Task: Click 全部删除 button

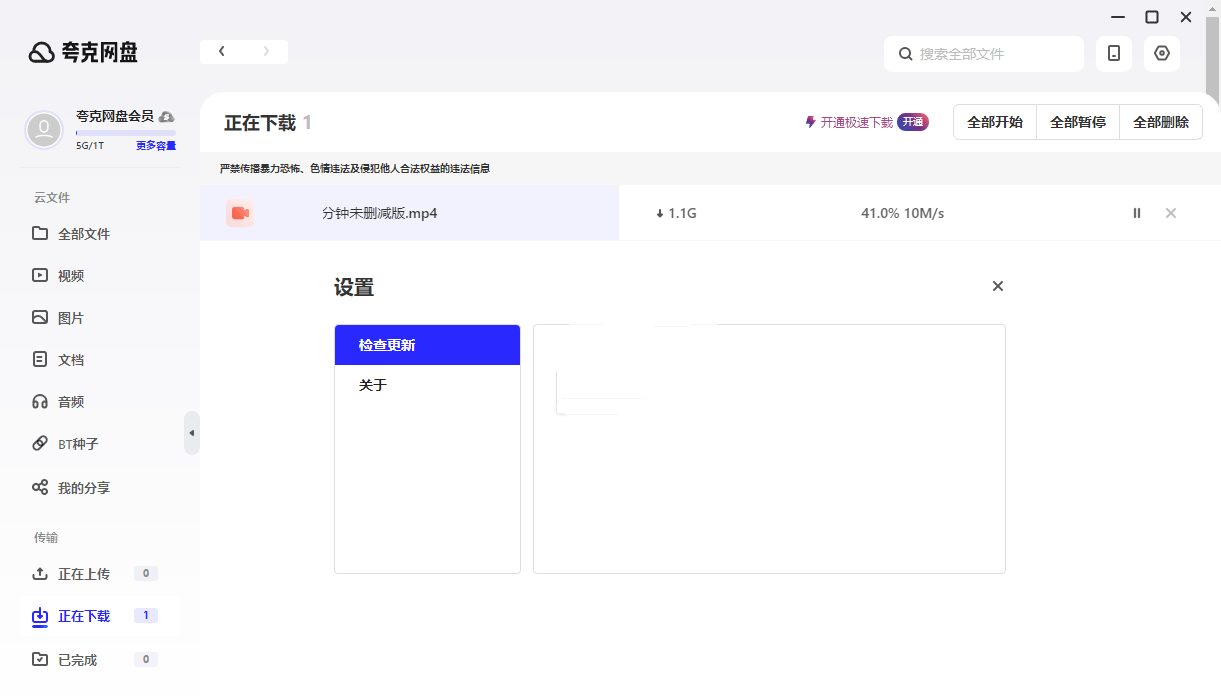Action: tap(1160, 122)
